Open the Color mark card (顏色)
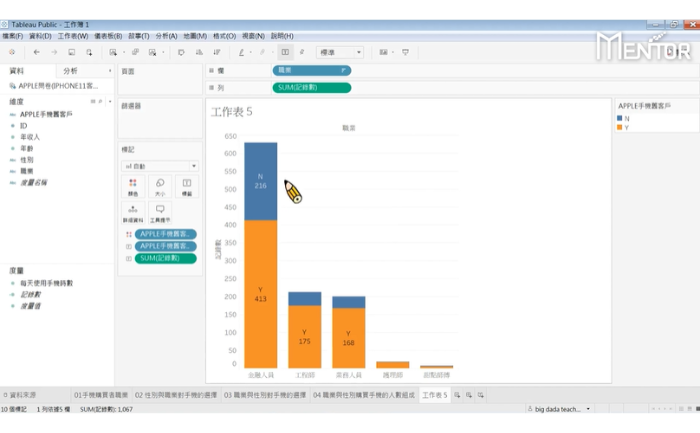The image size is (700, 433). tap(133, 187)
